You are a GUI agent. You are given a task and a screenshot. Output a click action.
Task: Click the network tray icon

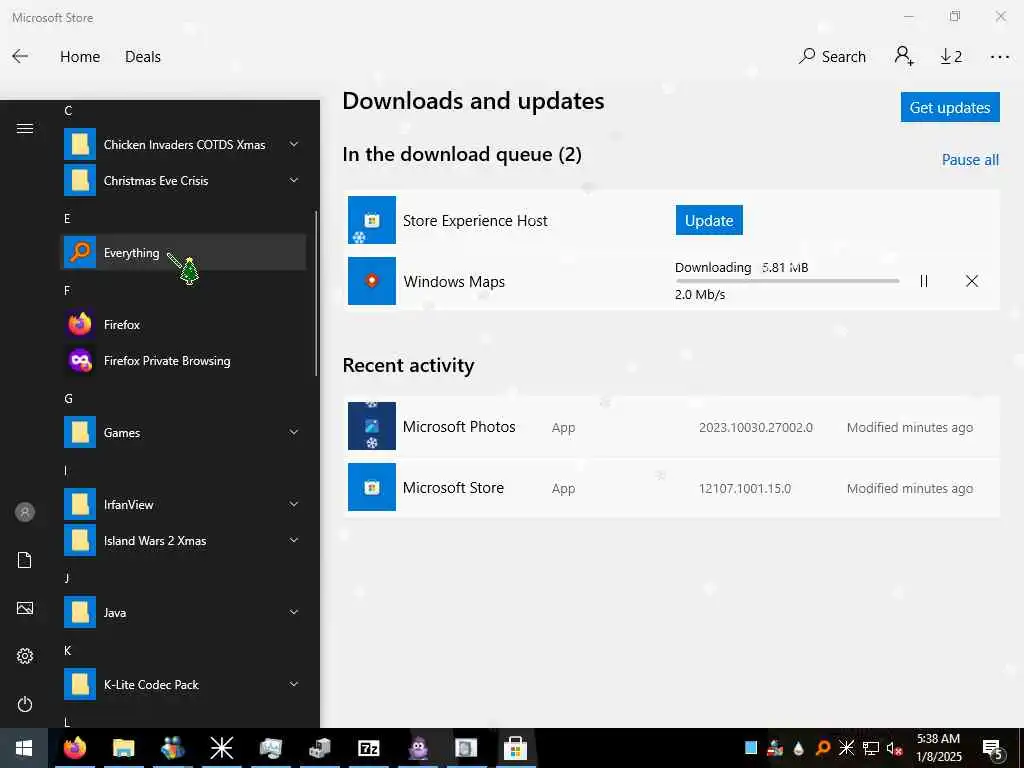tap(871, 748)
